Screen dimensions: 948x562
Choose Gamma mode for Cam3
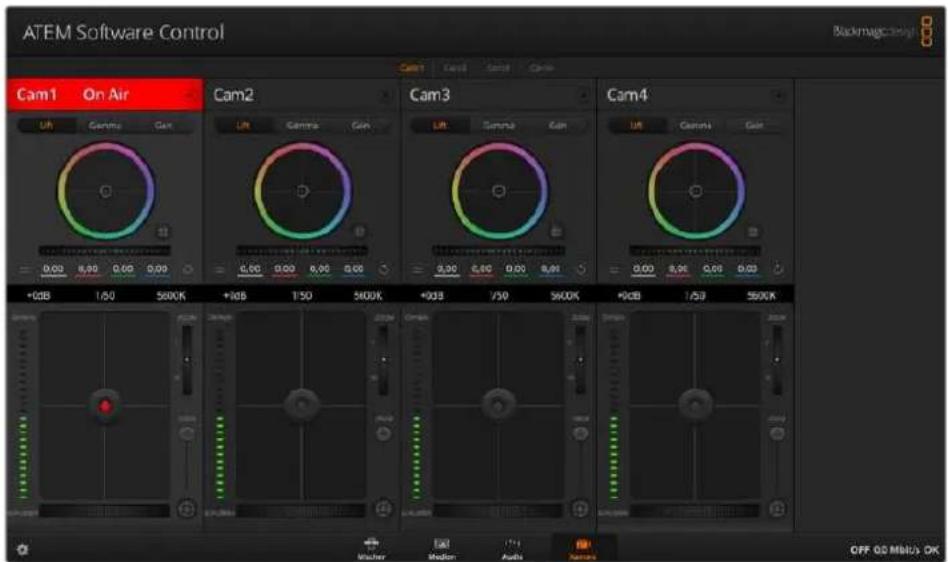point(499,125)
